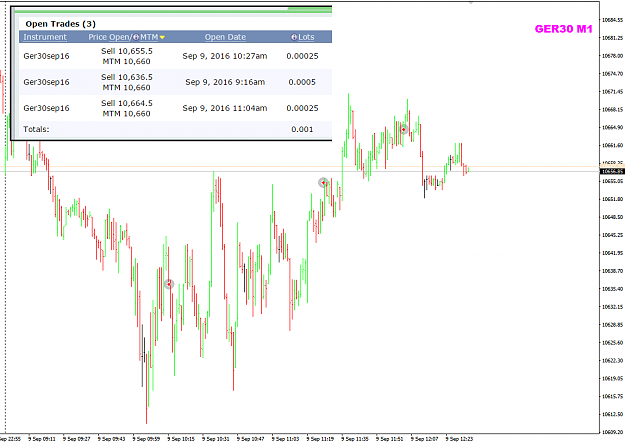
Task: Click 0.00025 lots in the 11:04am row
Action: [x=302, y=108]
